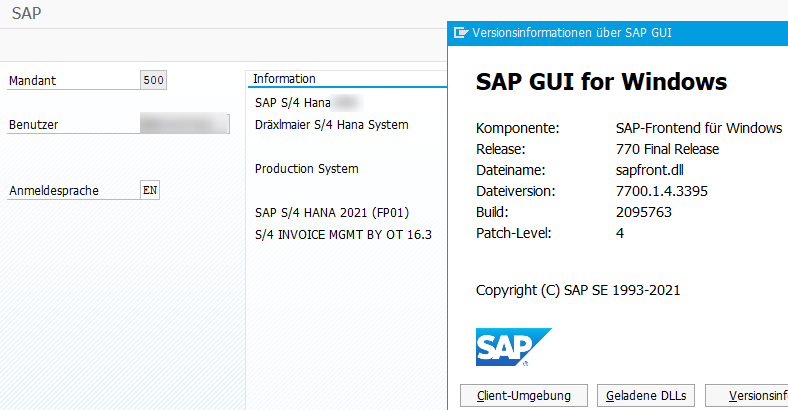Click the SAP GUI icon in dialog title bar
Screen dimensions: 788x410
click(461, 32)
